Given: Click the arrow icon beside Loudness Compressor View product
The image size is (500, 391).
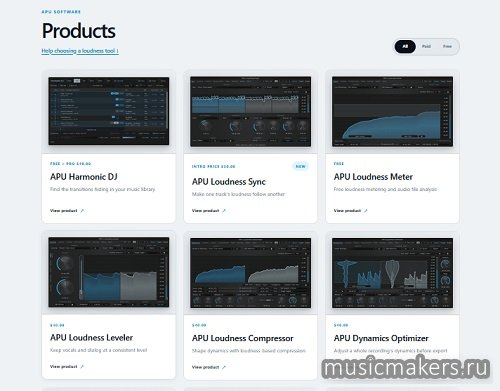Looking at the screenshot, I should (224, 367).
